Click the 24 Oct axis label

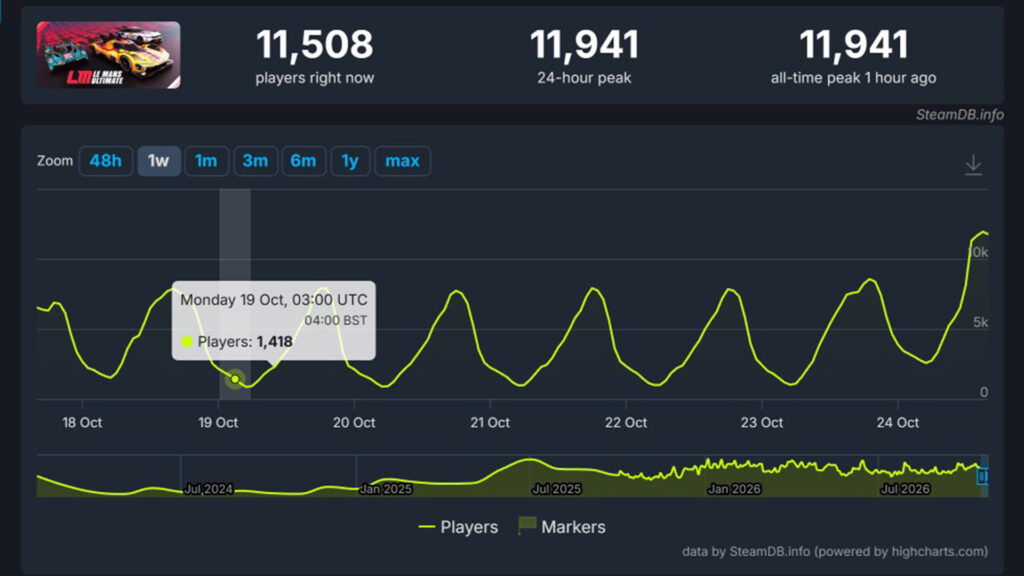897,423
